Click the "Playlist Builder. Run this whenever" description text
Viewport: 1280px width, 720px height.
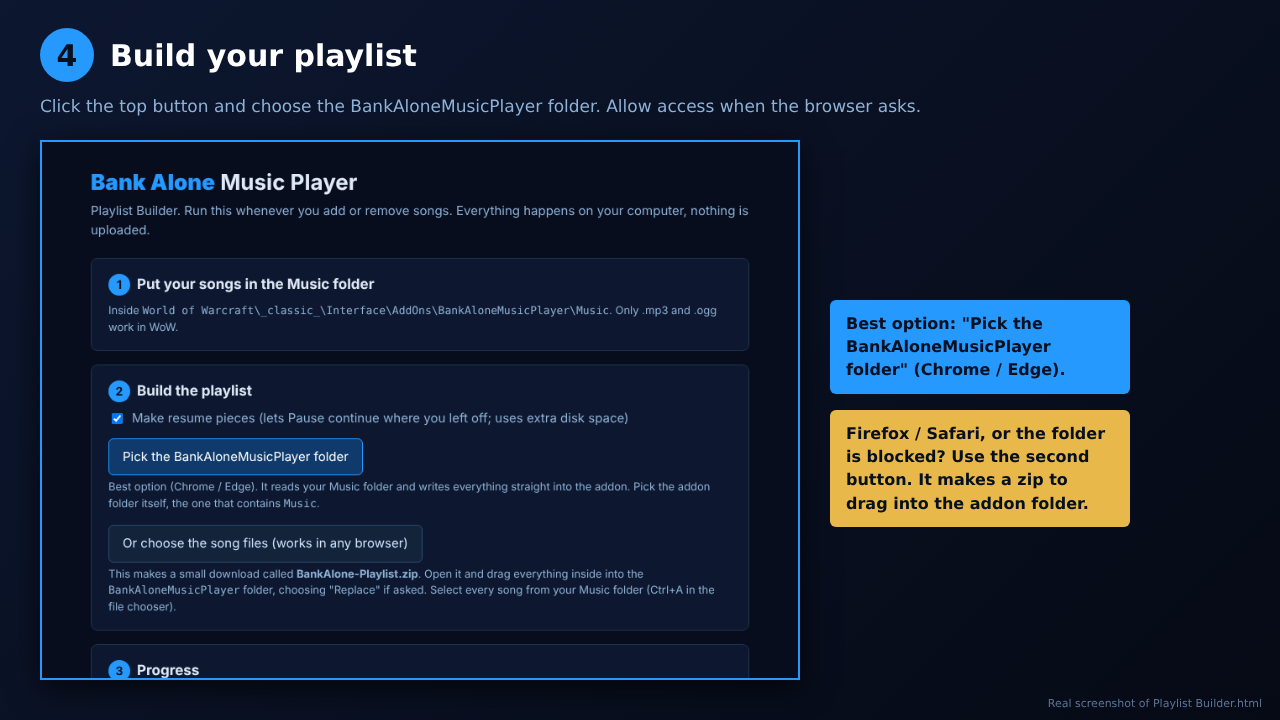coord(419,220)
